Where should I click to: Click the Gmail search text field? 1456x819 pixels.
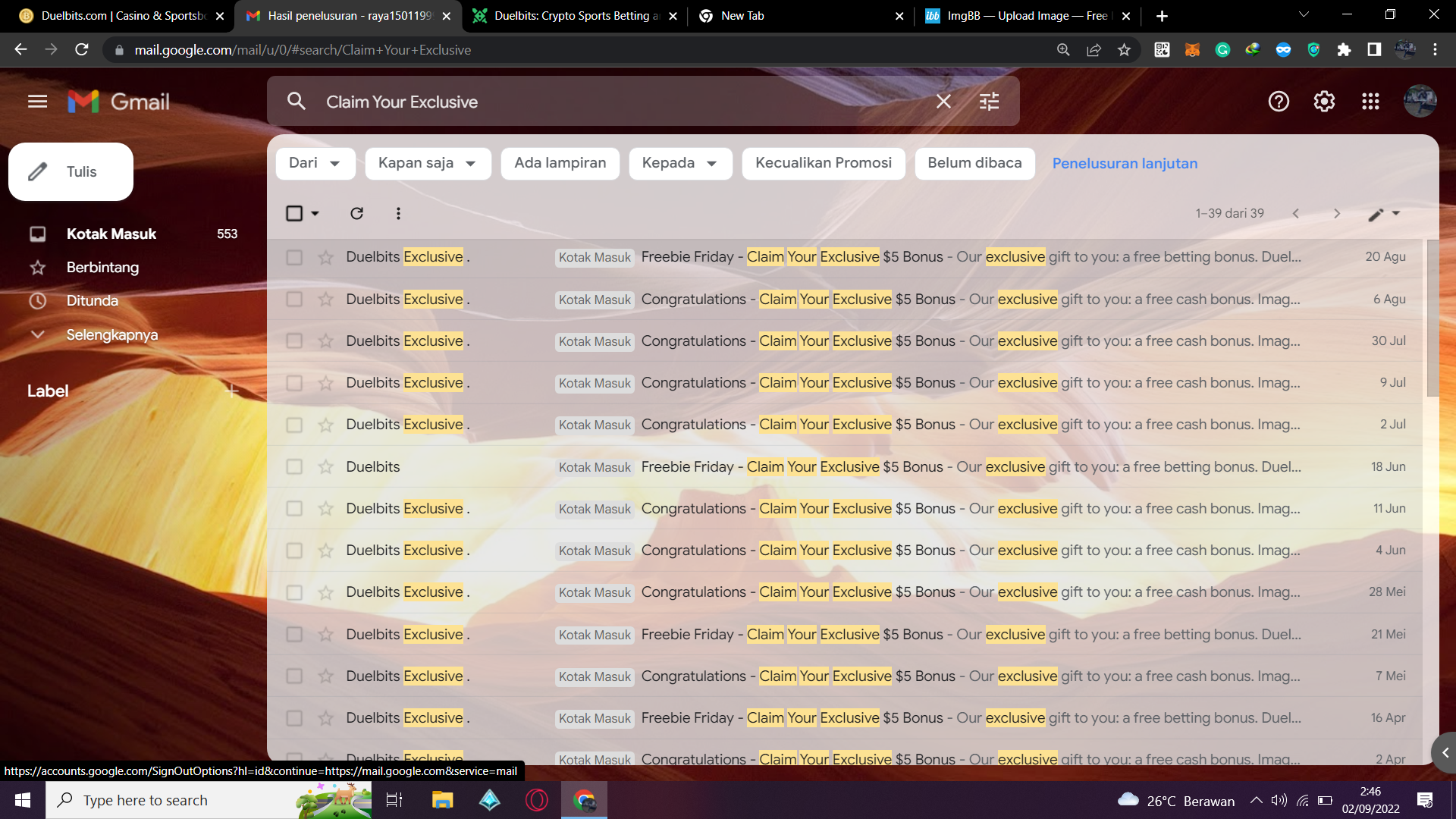click(x=622, y=102)
